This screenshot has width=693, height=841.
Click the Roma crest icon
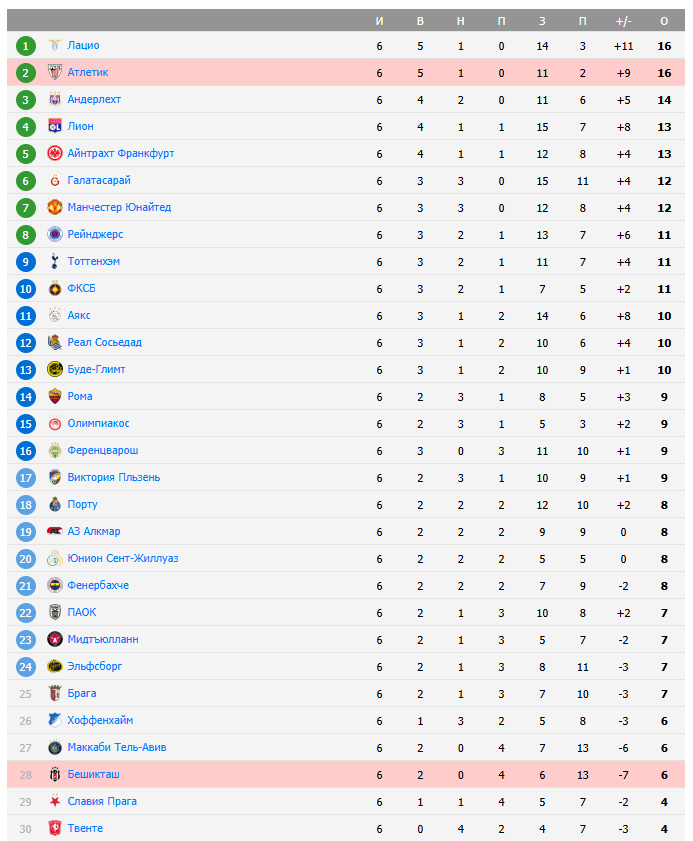pyautogui.click(x=55, y=396)
